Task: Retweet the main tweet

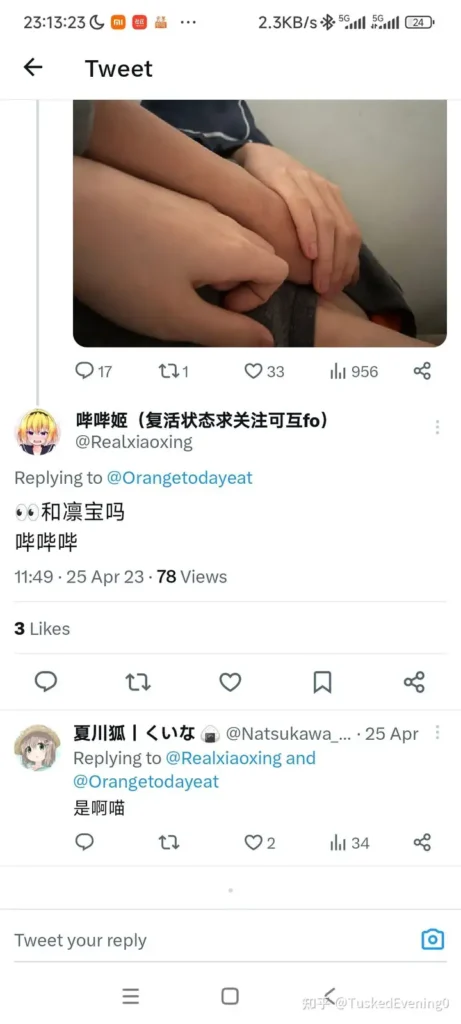Action: pos(138,682)
